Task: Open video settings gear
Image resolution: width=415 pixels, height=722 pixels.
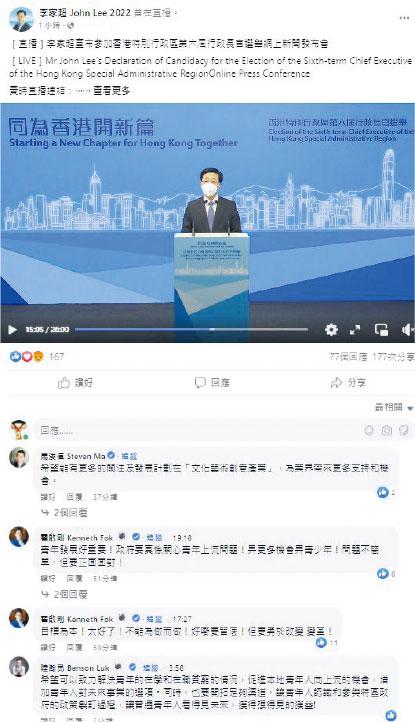Action: coord(331,330)
